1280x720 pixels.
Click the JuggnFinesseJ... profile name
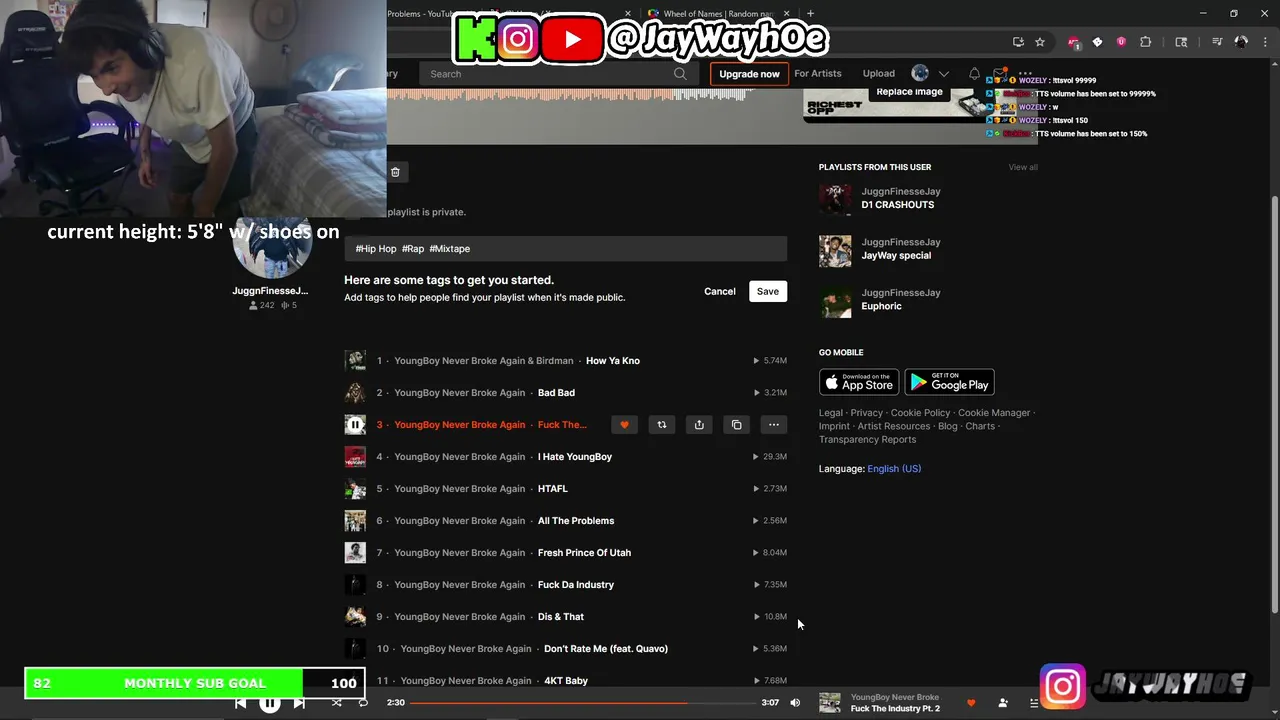tap(270, 291)
